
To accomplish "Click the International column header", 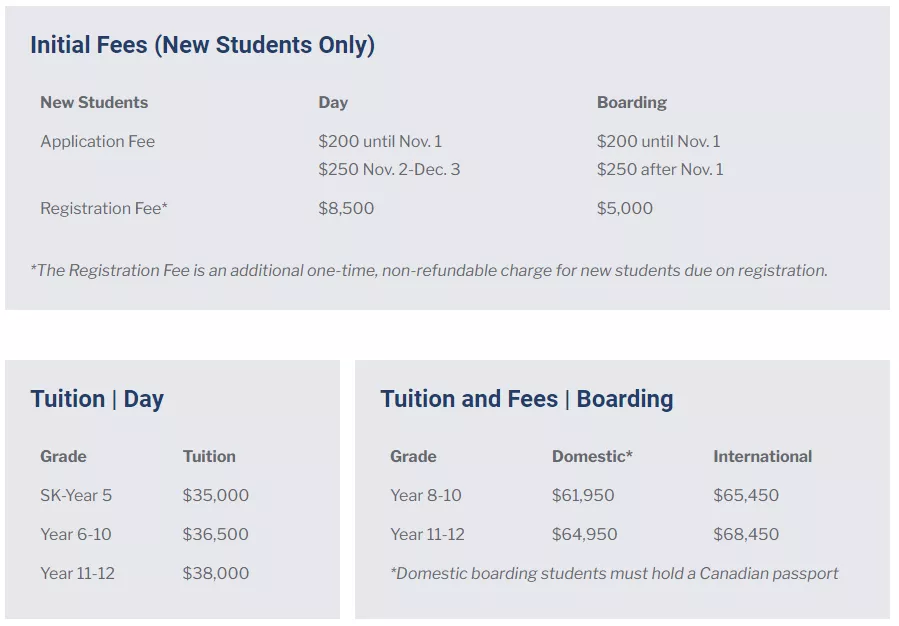I will click(x=763, y=457).
